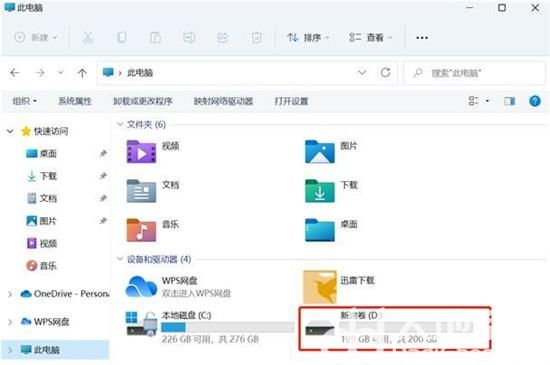Open the 组织 menu

click(25, 101)
